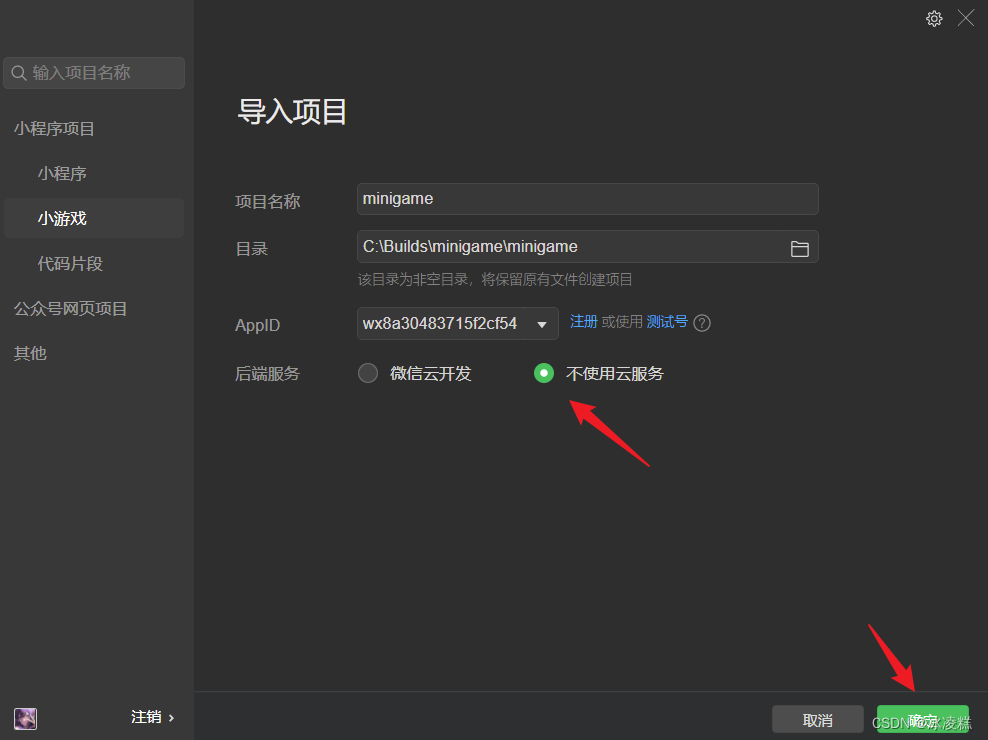Open 代码片段 sidebar entry
Screen dimensions: 988x740
(x=70, y=263)
